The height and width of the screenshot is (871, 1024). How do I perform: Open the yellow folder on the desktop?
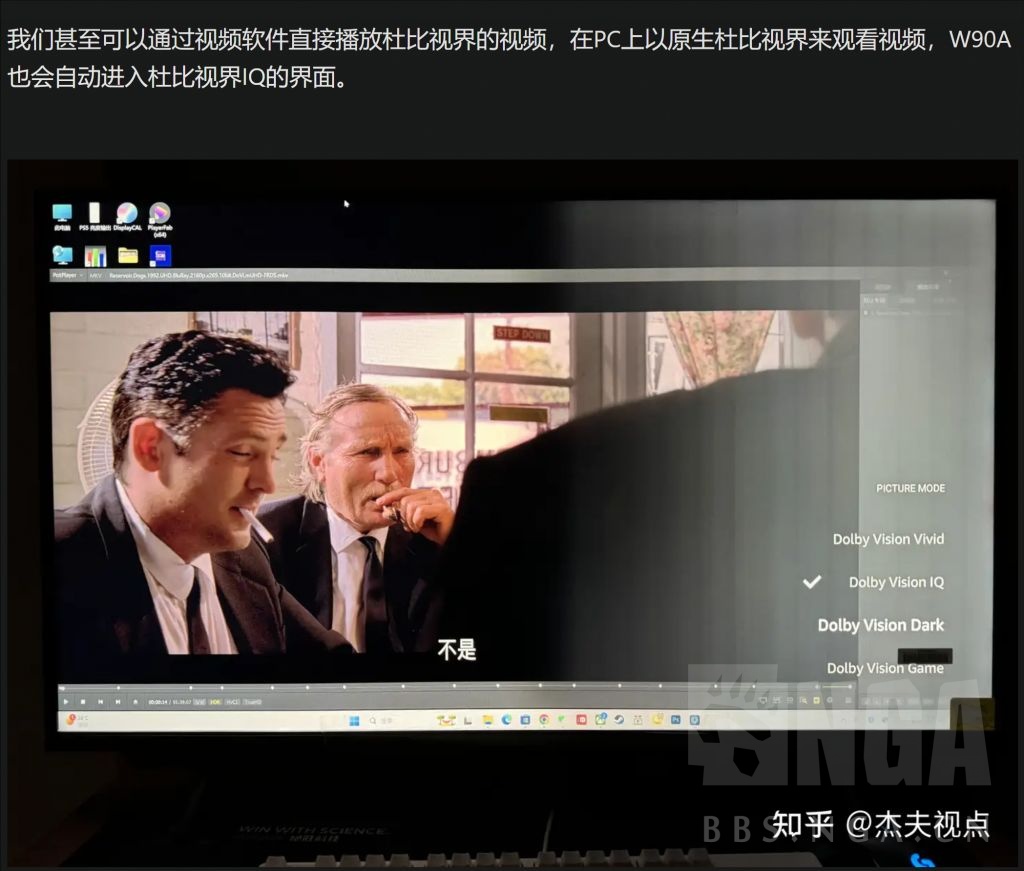[127, 255]
